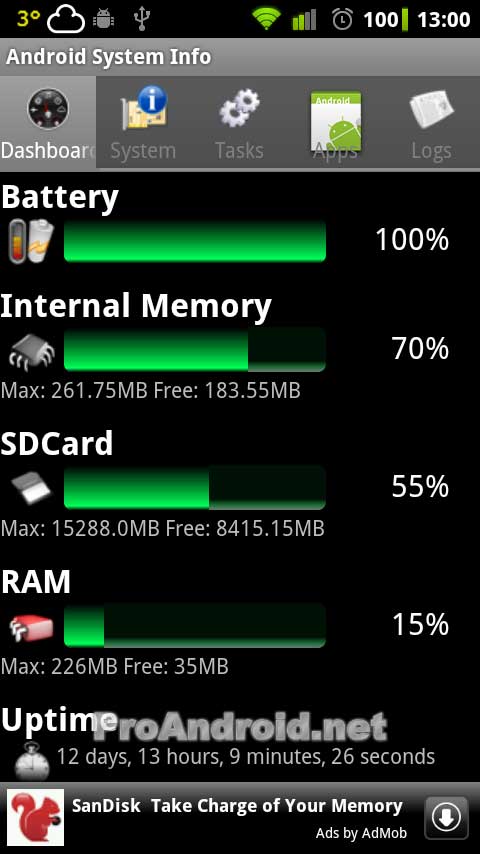Select the Apps tab
Screen dimensions: 480x854
336,122
